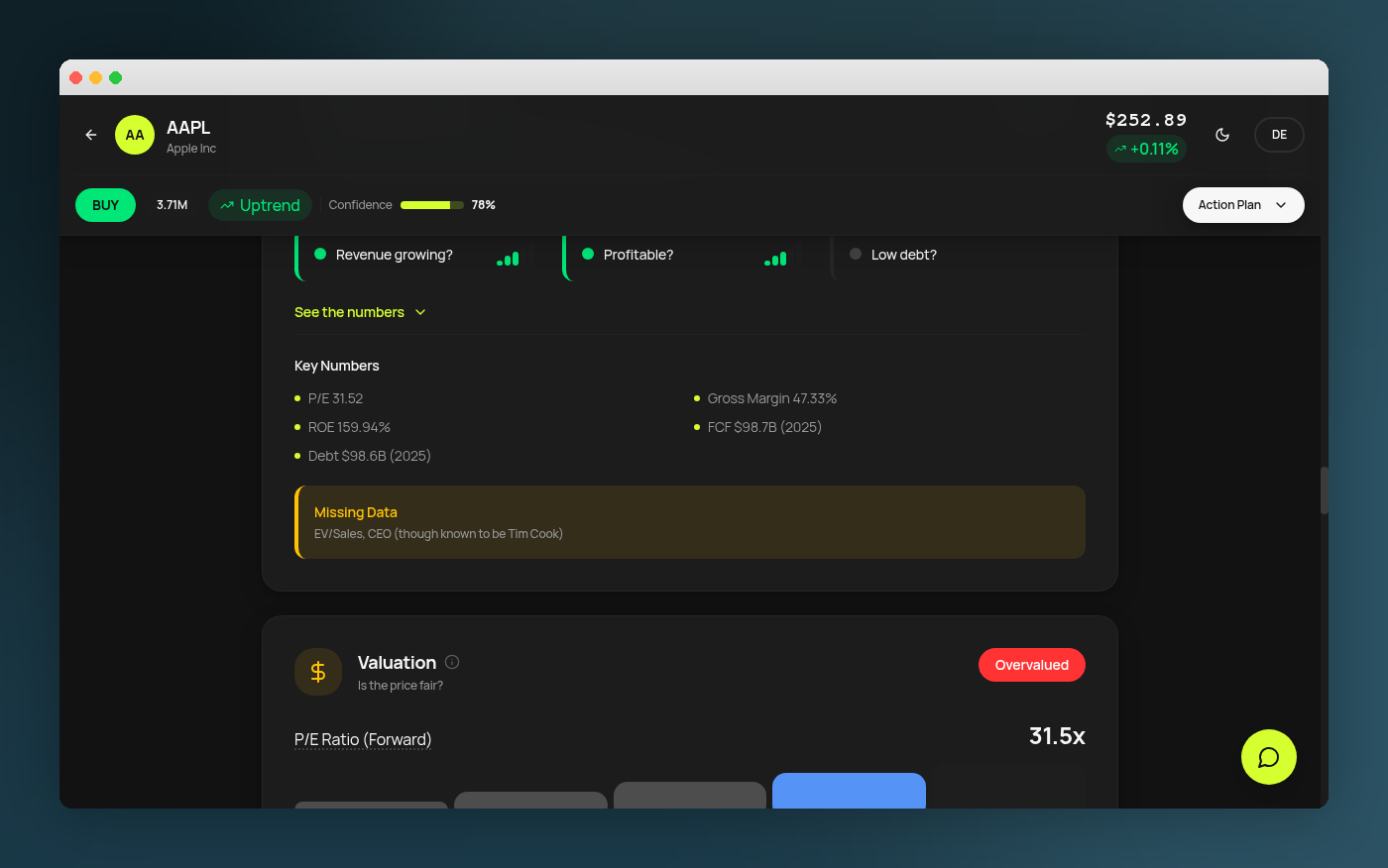The image size is (1388, 868).
Task: Click the red close window button
Action: (76, 77)
